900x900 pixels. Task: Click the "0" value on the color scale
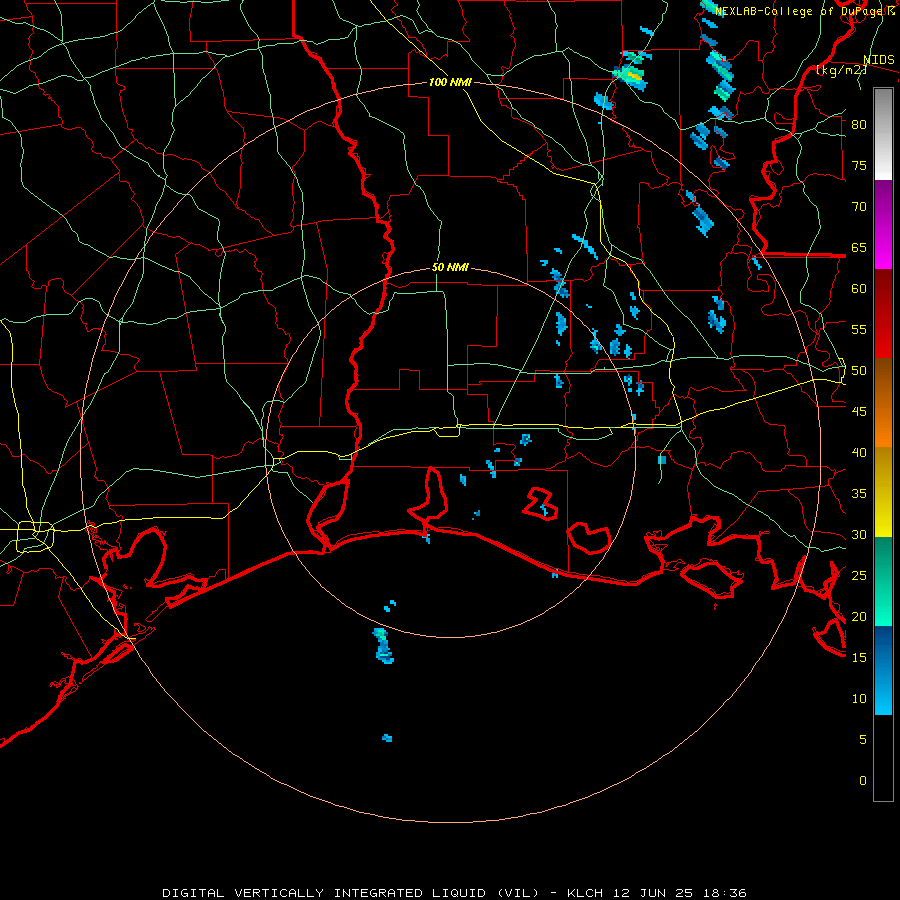click(x=863, y=781)
